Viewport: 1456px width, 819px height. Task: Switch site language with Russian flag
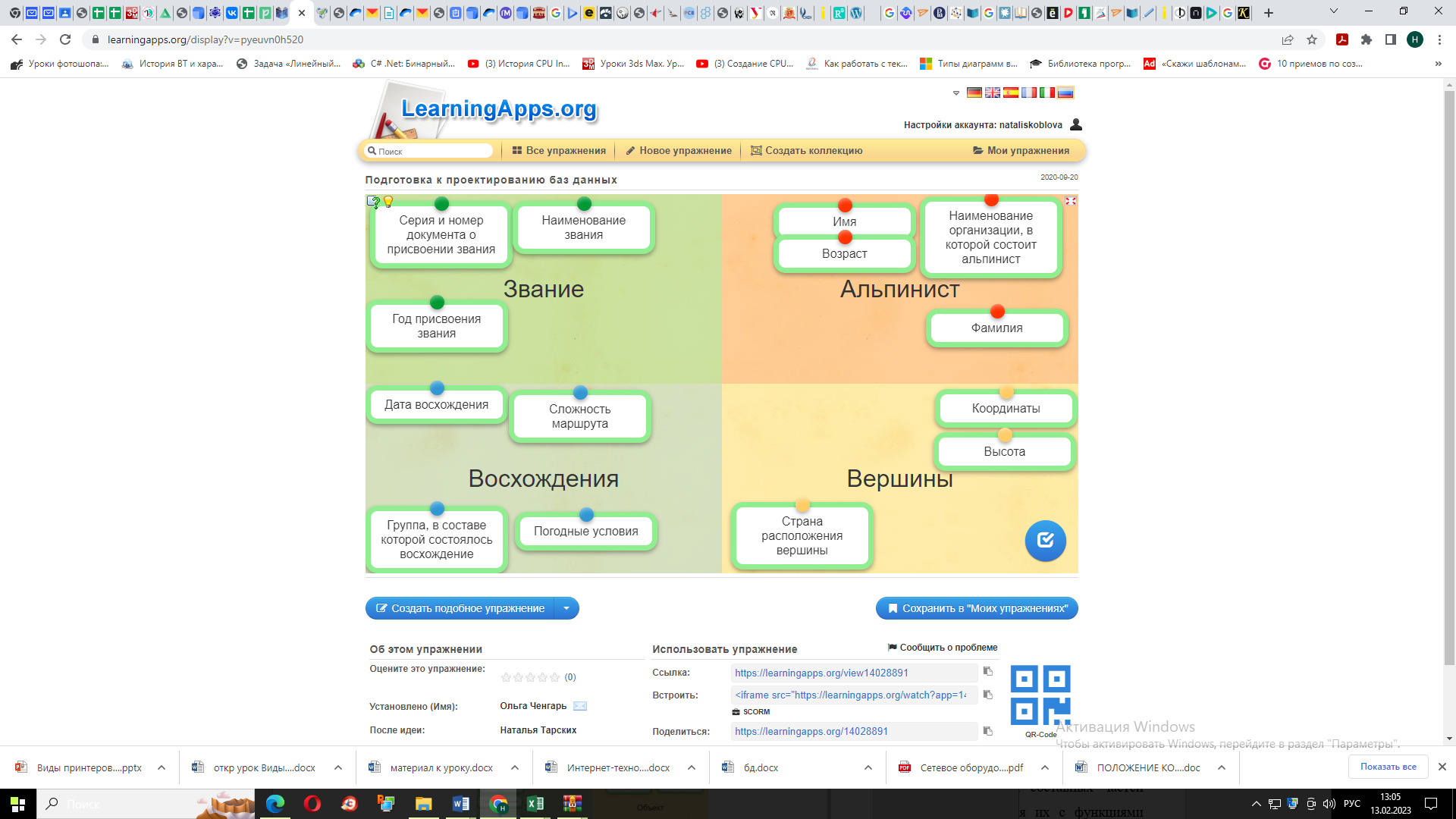coord(1065,93)
